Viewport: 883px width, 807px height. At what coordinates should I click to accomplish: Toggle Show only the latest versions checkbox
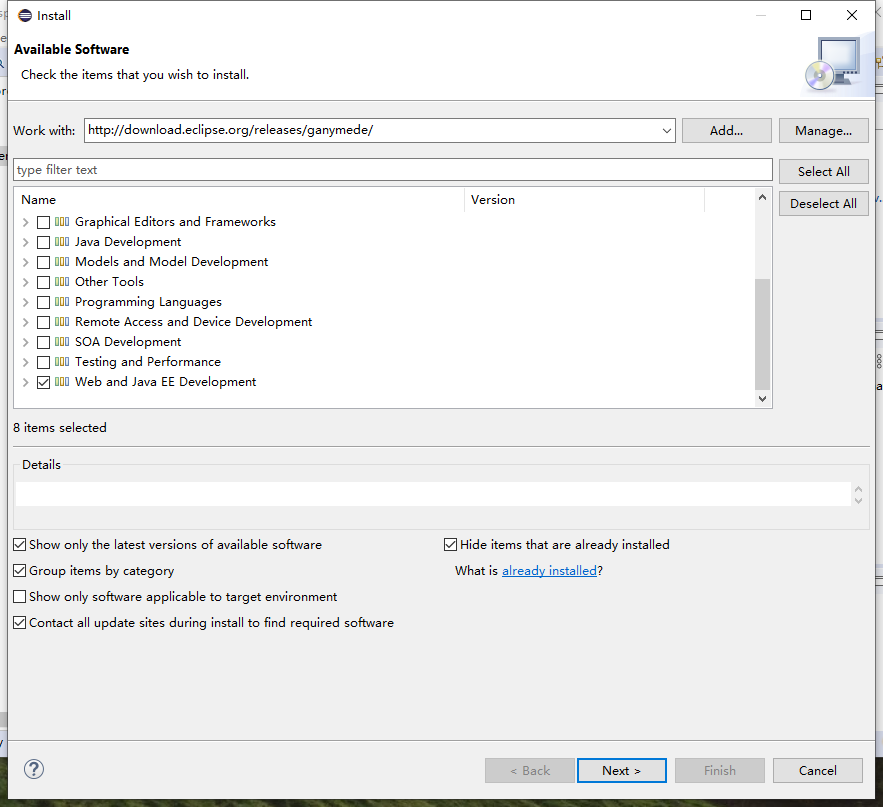pyautogui.click(x=20, y=545)
